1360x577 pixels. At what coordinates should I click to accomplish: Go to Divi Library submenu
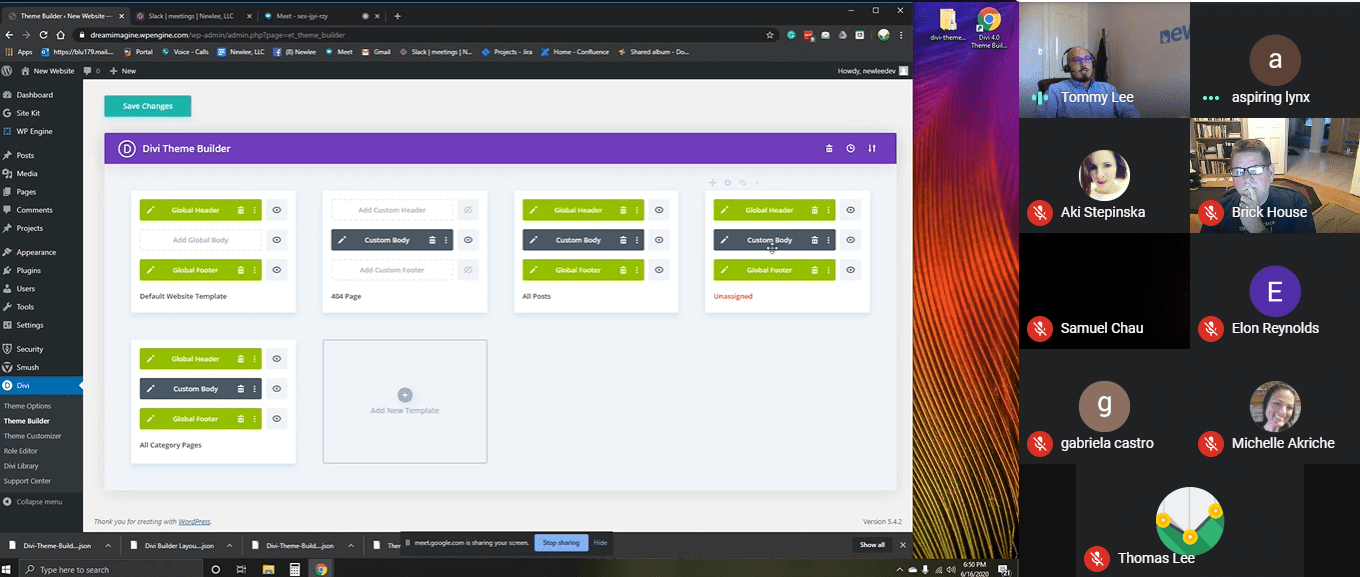21,466
